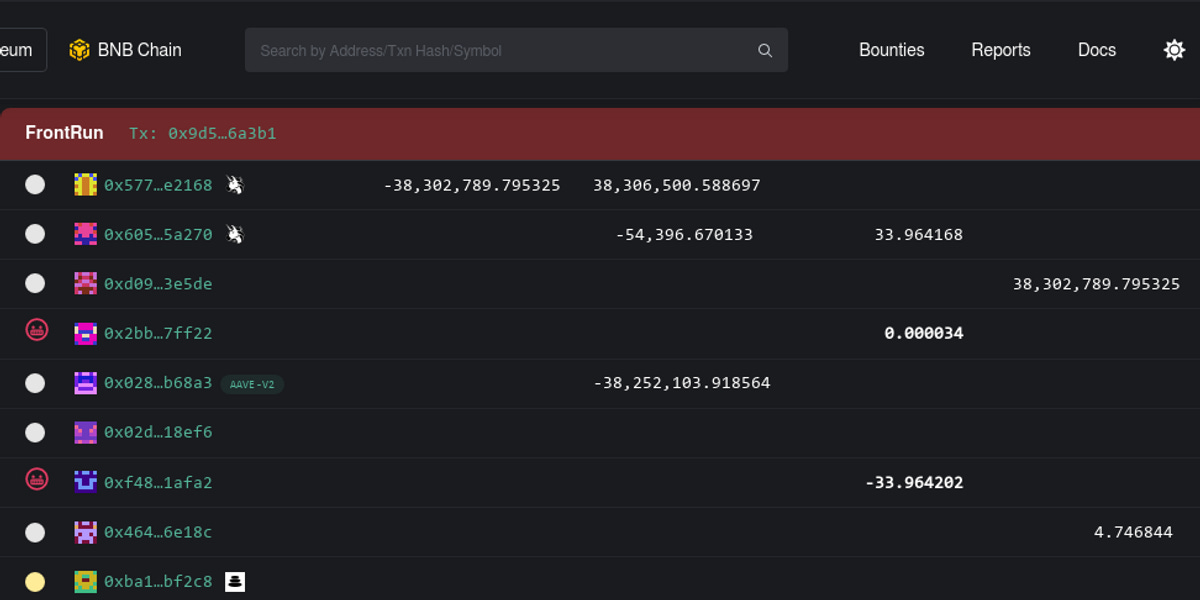1200x600 pixels.
Task: Select the bold value -33.964202
Action: point(914,483)
